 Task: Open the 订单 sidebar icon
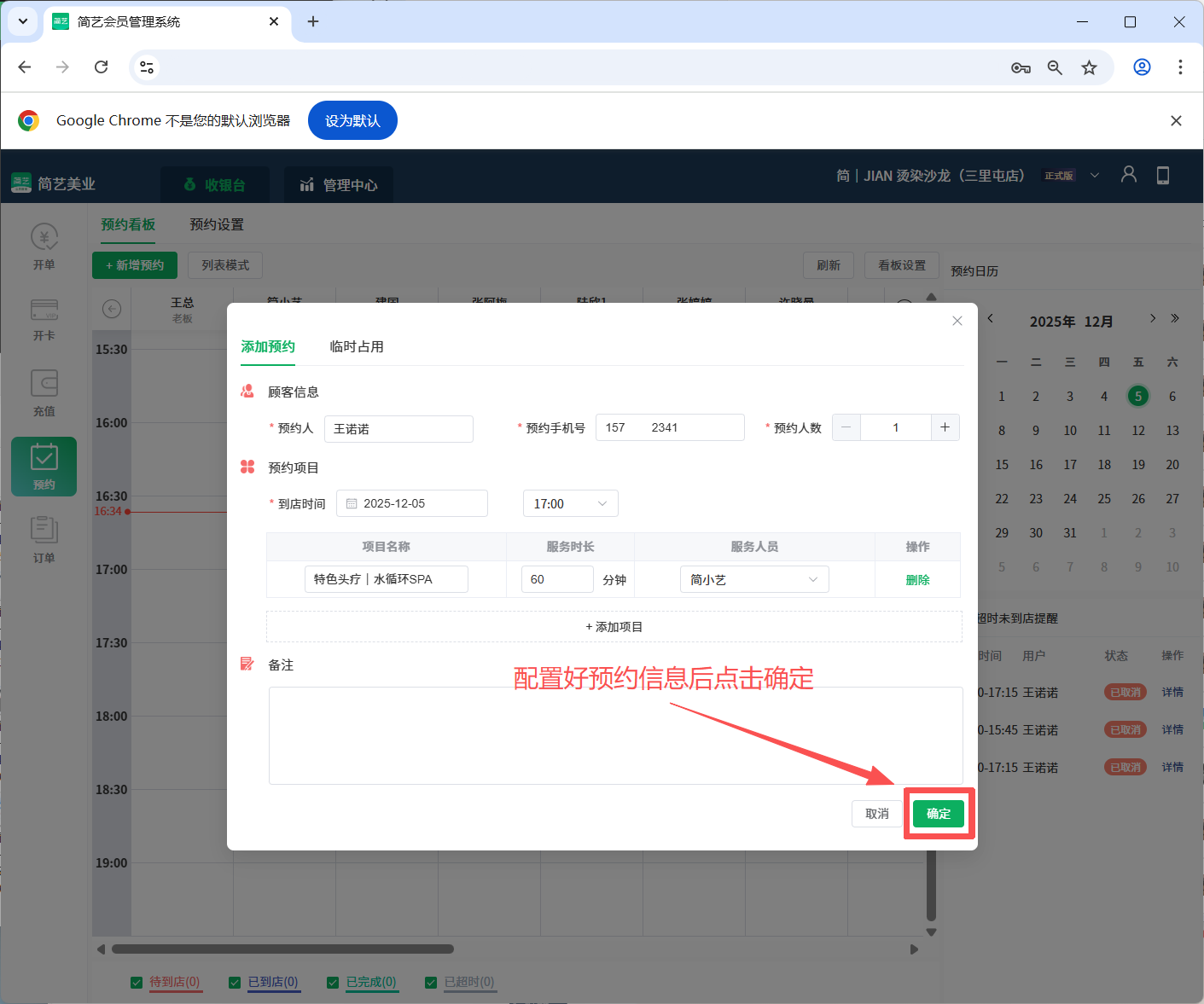click(x=44, y=537)
